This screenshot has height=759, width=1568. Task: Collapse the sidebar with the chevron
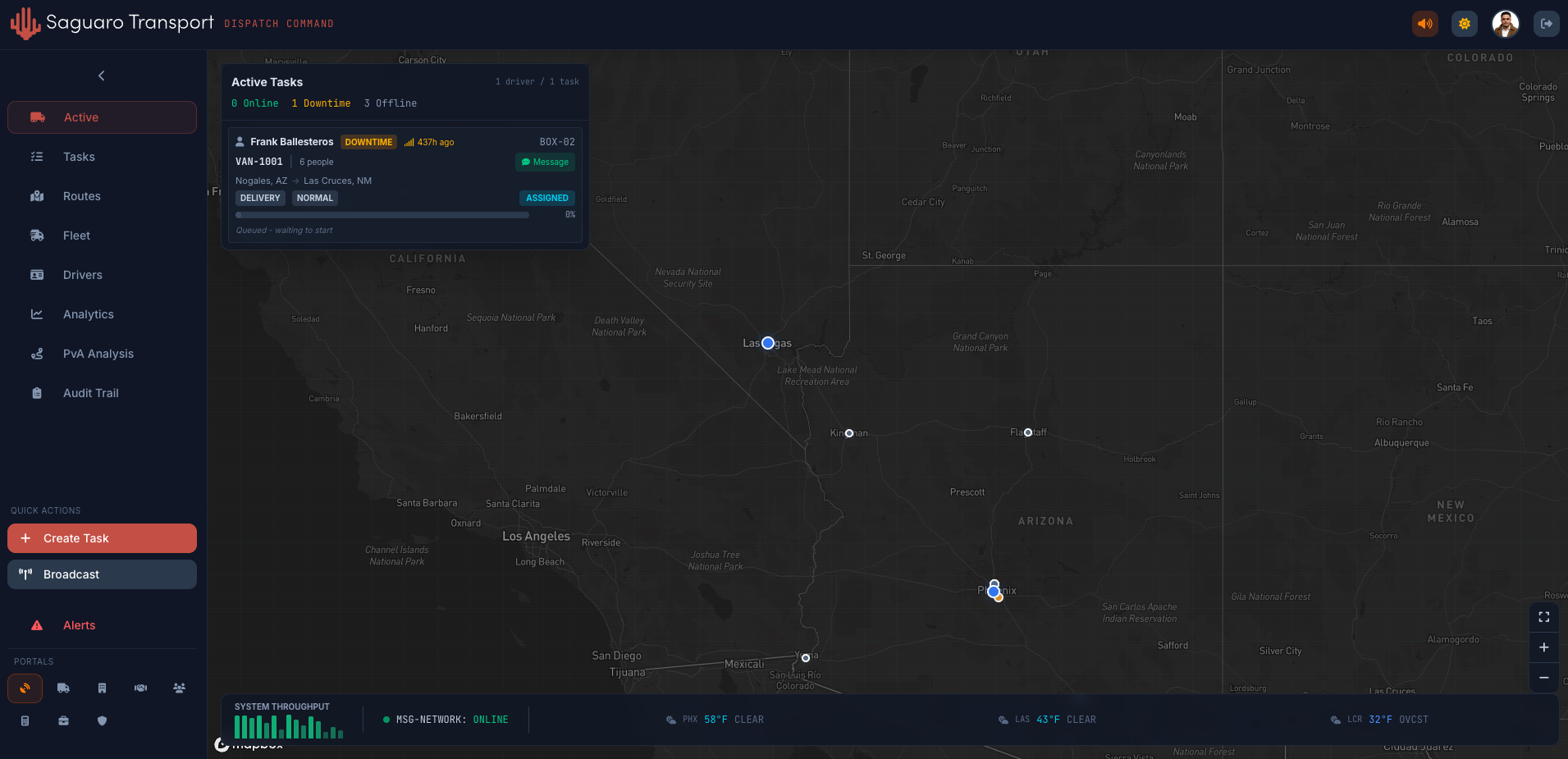coord(101,75)
